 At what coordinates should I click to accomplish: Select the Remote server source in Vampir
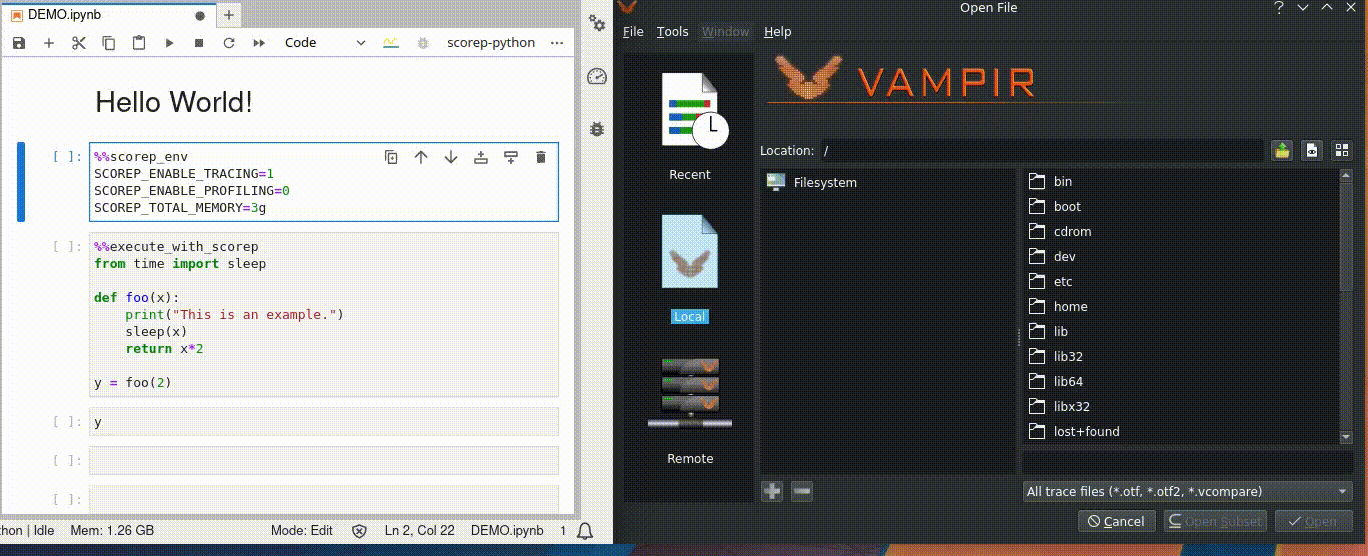(x=690, y=410)
